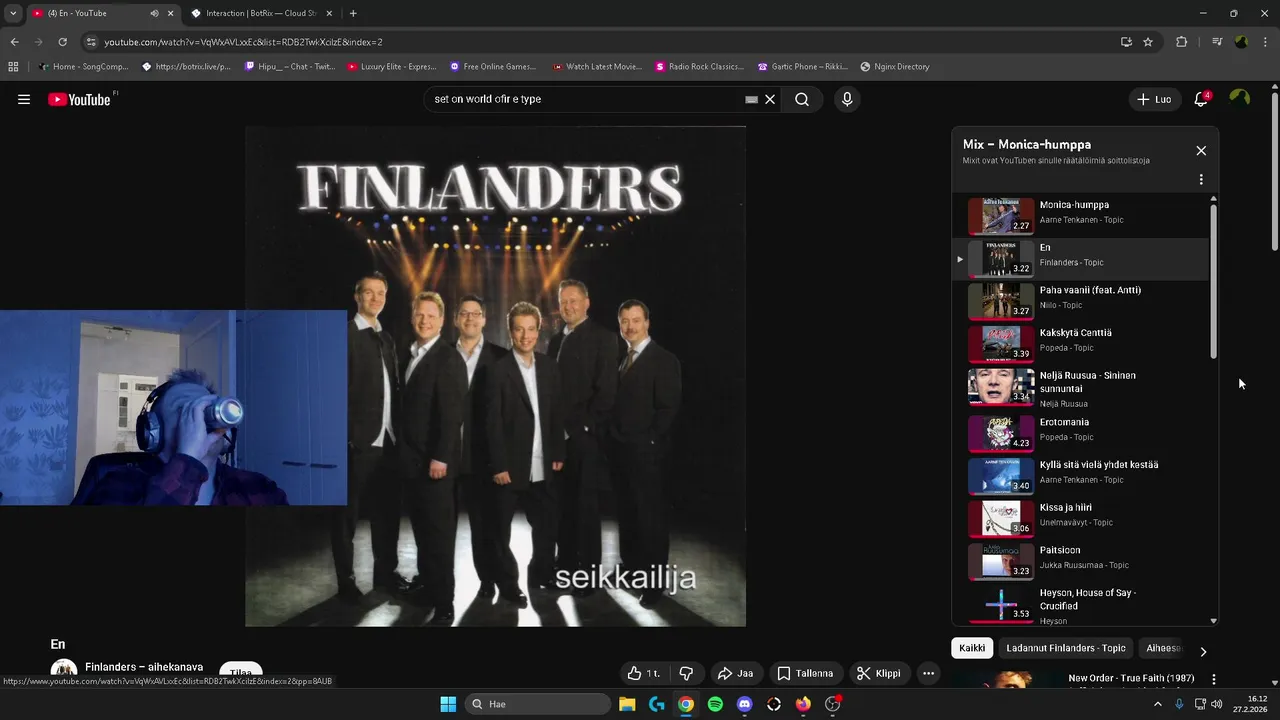
Task: Open the tab search dropdown arrow
Action: coord(13,13)
